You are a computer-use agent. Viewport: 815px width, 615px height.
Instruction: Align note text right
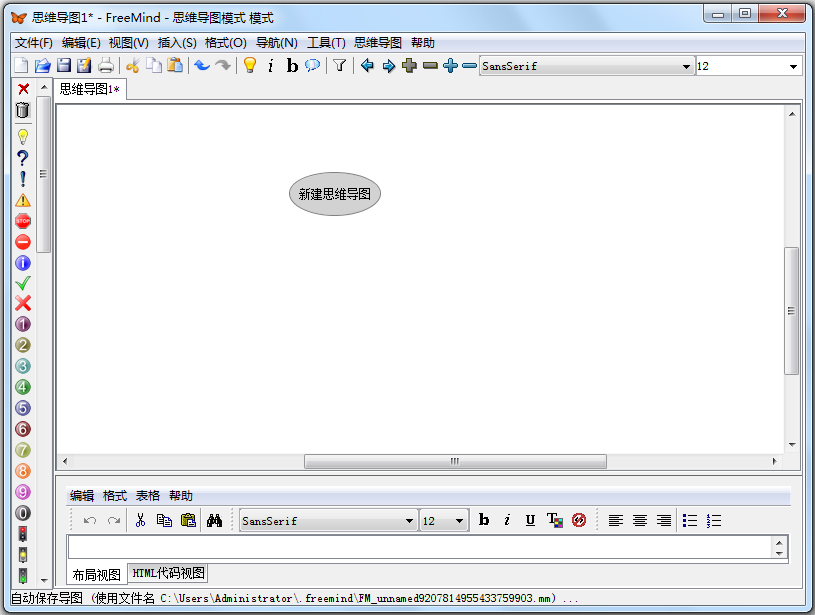[x=664, y=520]
